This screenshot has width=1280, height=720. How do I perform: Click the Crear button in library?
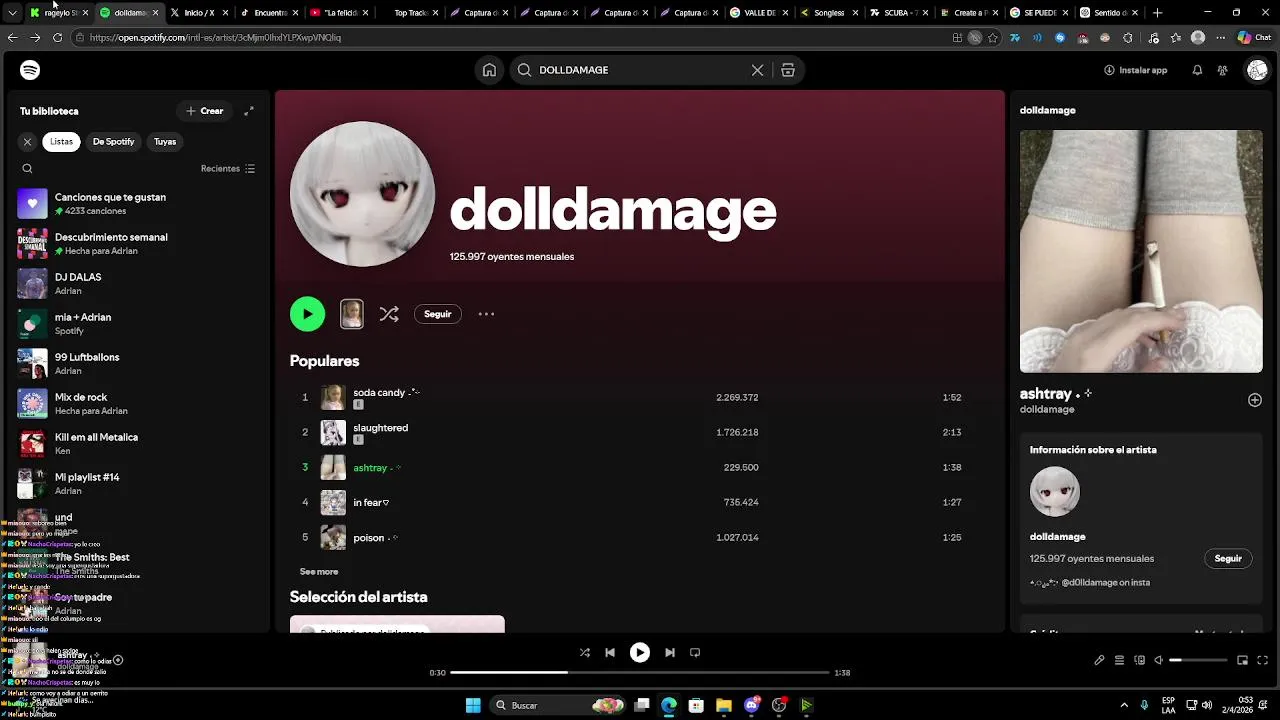204,111
